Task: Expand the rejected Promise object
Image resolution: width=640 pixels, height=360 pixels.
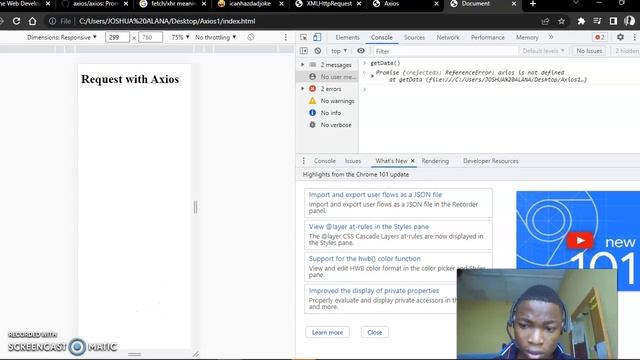Action: coord(372,76)
